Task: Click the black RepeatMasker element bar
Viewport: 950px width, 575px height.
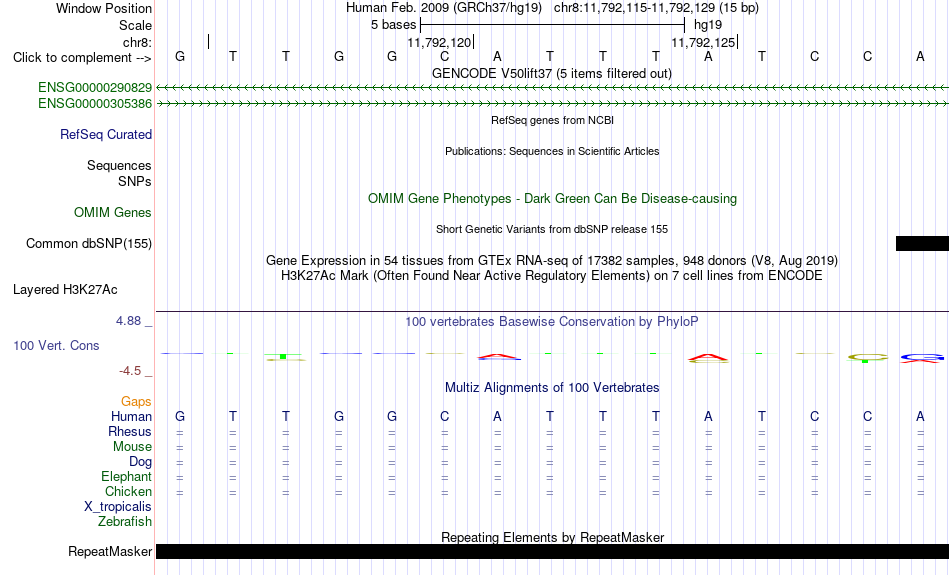Action: click(553, 551)
